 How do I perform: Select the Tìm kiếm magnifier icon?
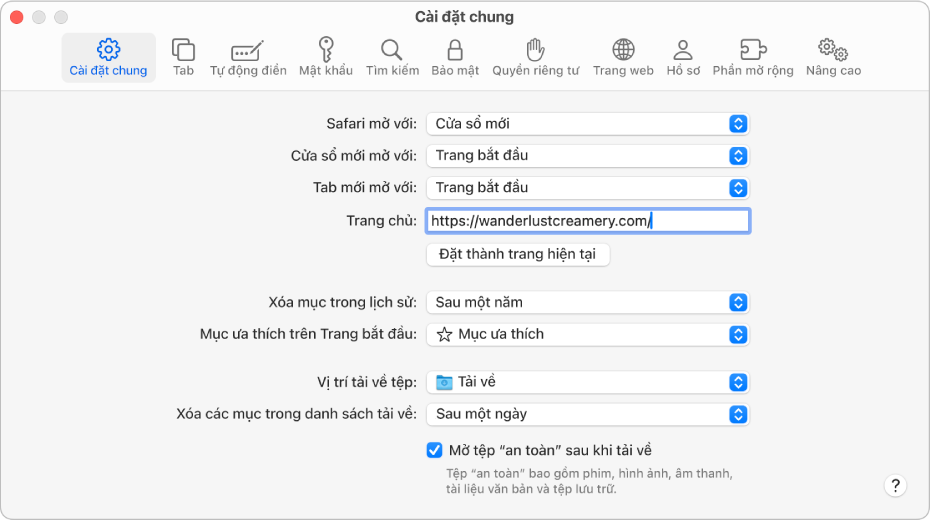392,57
